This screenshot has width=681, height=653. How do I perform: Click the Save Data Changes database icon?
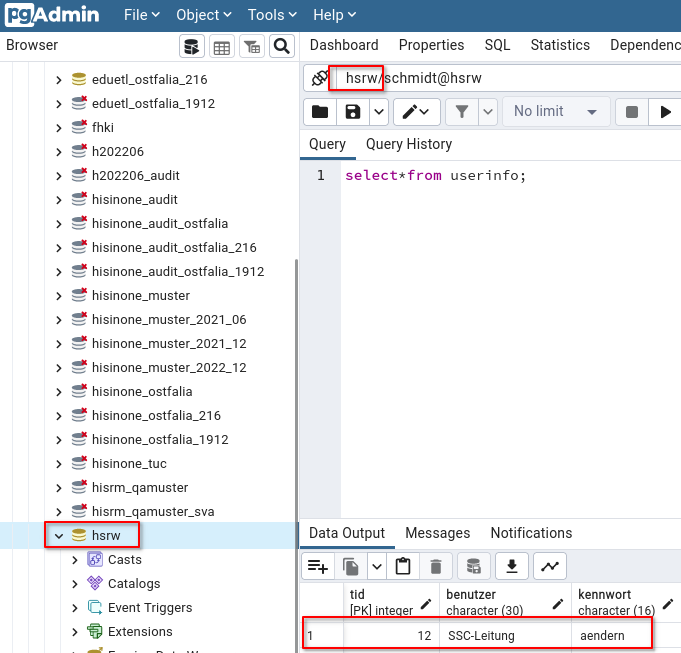tap(473, 567)
